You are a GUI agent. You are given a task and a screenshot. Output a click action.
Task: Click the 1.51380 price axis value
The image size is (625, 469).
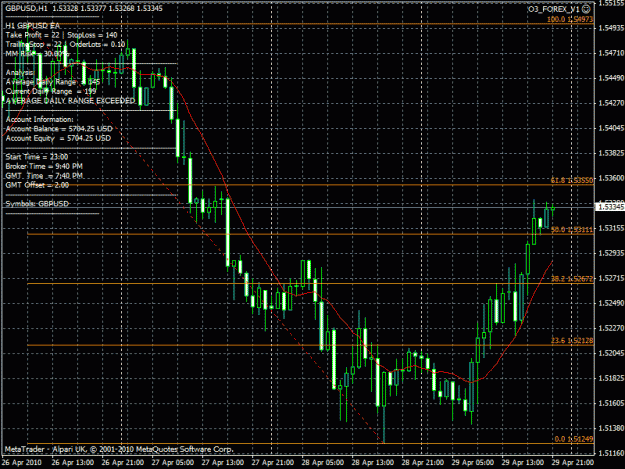coord(611,428)
